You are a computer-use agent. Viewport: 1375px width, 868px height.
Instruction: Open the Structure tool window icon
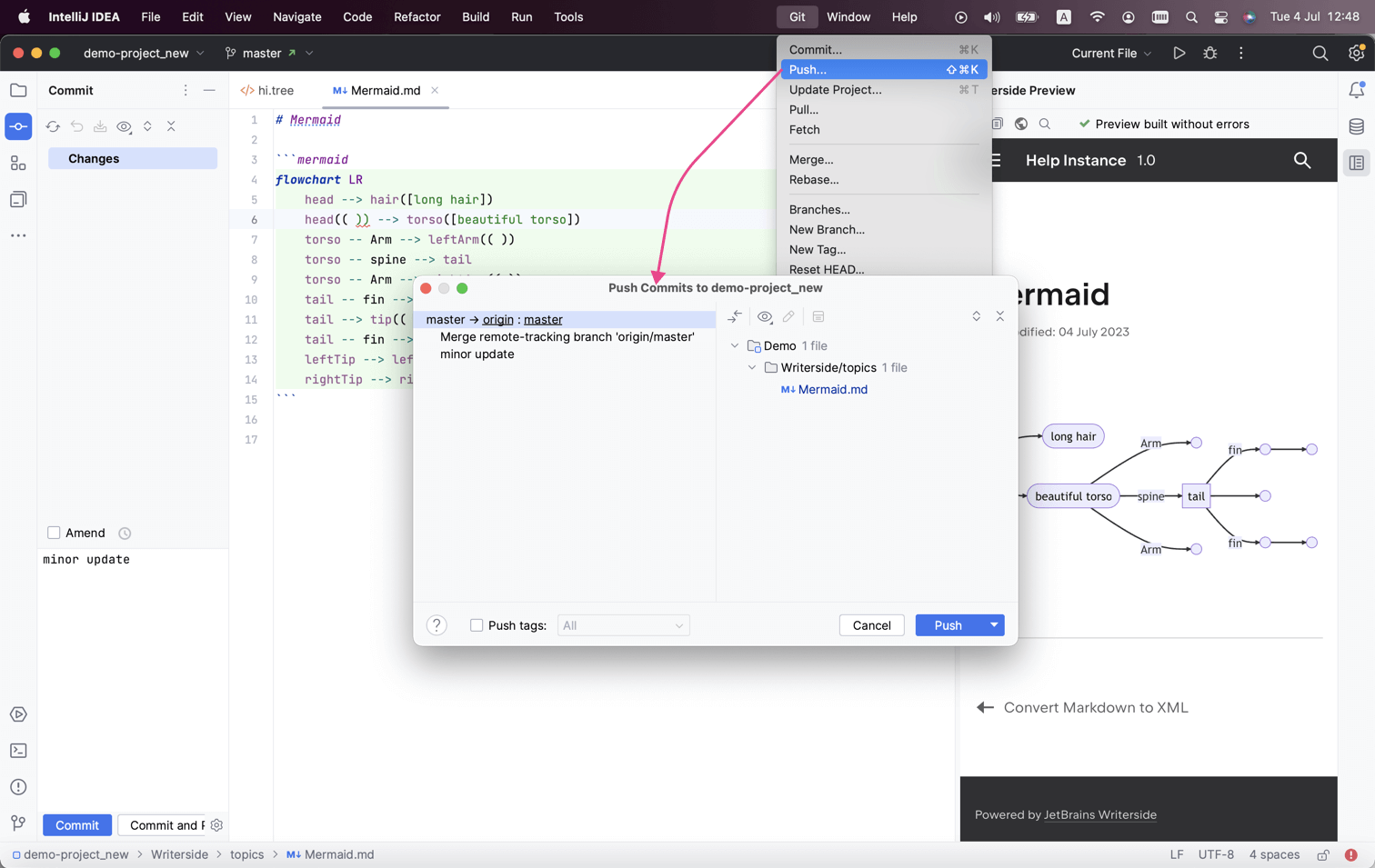tap(18, 163)
